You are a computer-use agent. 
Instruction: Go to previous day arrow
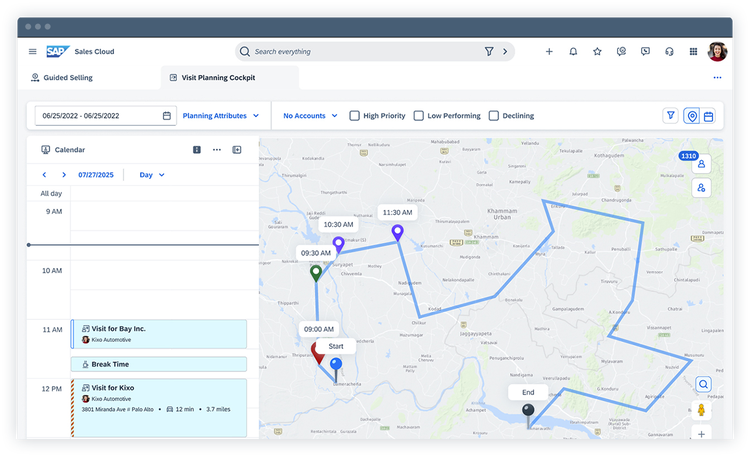click(x=44, y=175)
